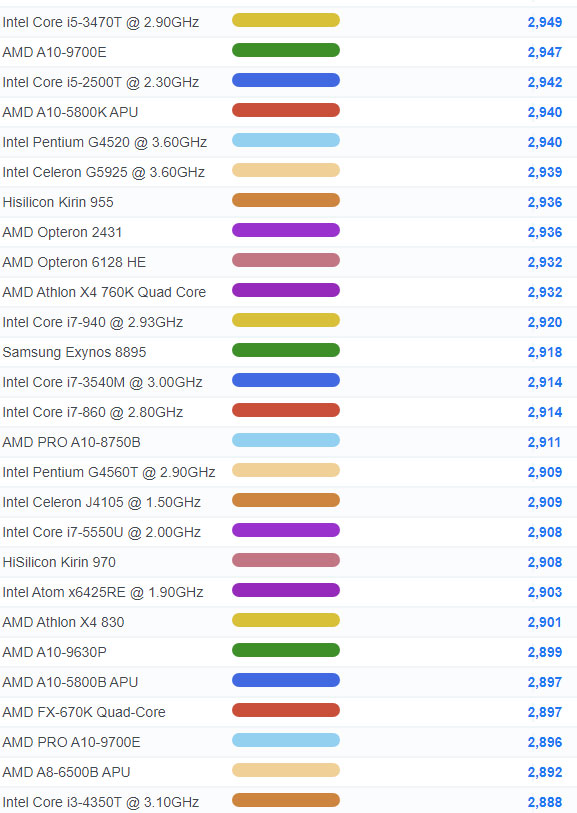Click score 2,939 for Celeron G5925
This screenshot has width=577, height=813.
[545, 172]
